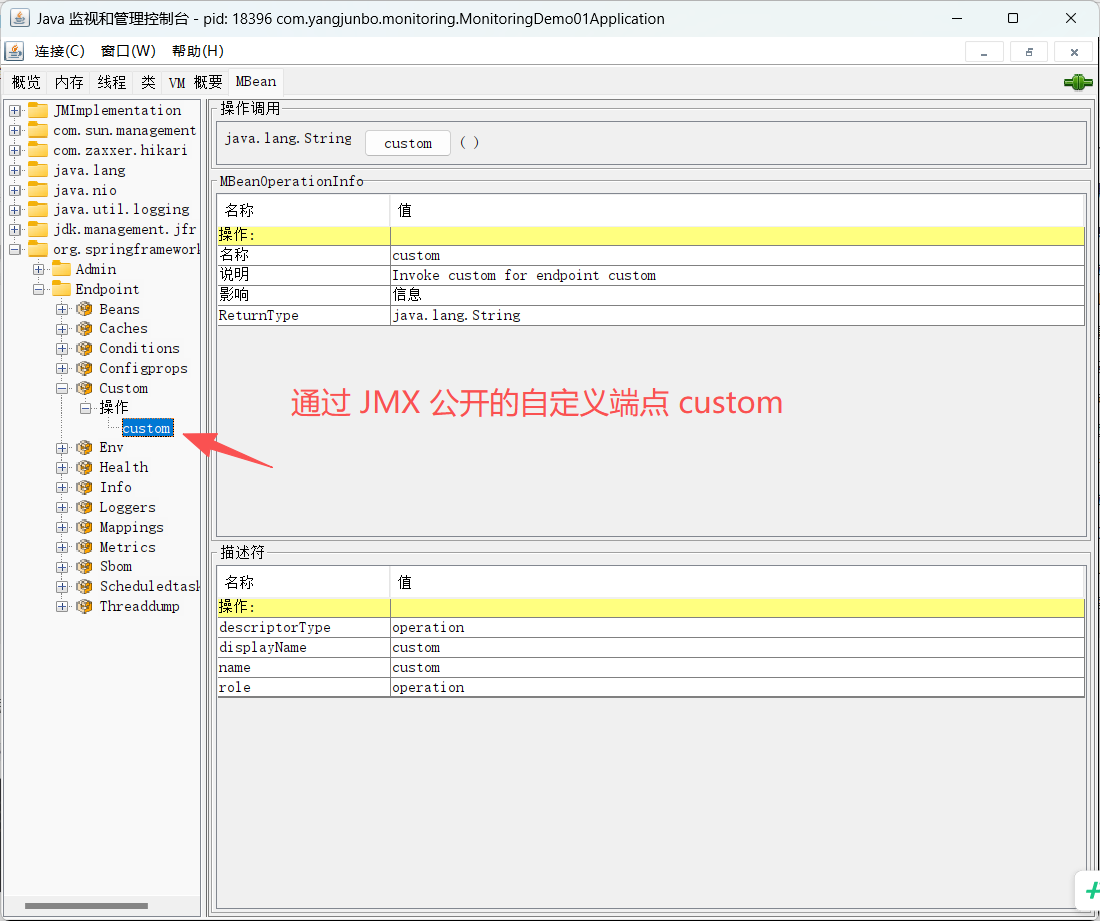This screenshot has width=1100, height=921.
Task: Click the jdk.management.jfr folder icon
Action: [x=38, y=229]
